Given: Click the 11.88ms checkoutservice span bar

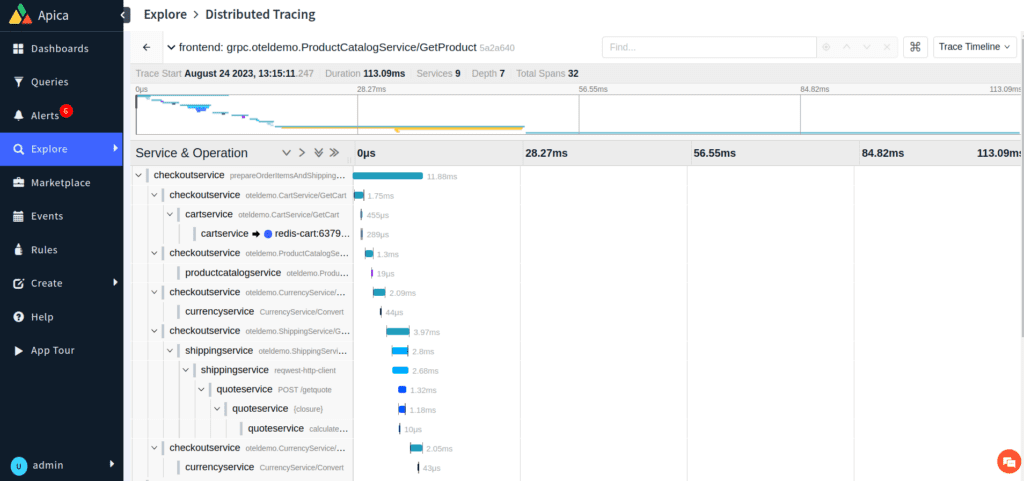Looking at the screenshot, I should (x=388, y=175).
